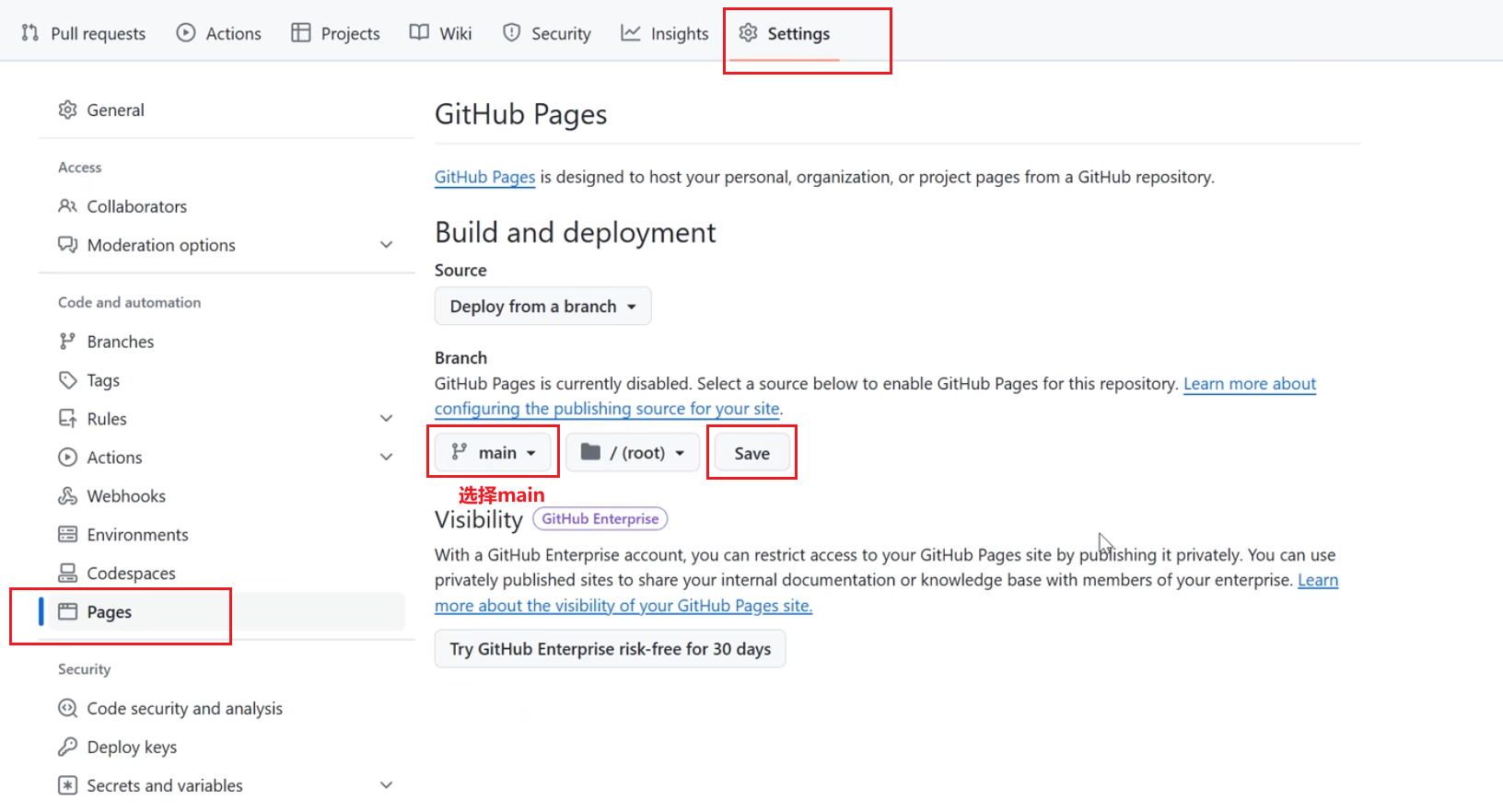Follow the GitHub Pages description link
This screenshot has width=1503, height=812.
pos(484,177)
